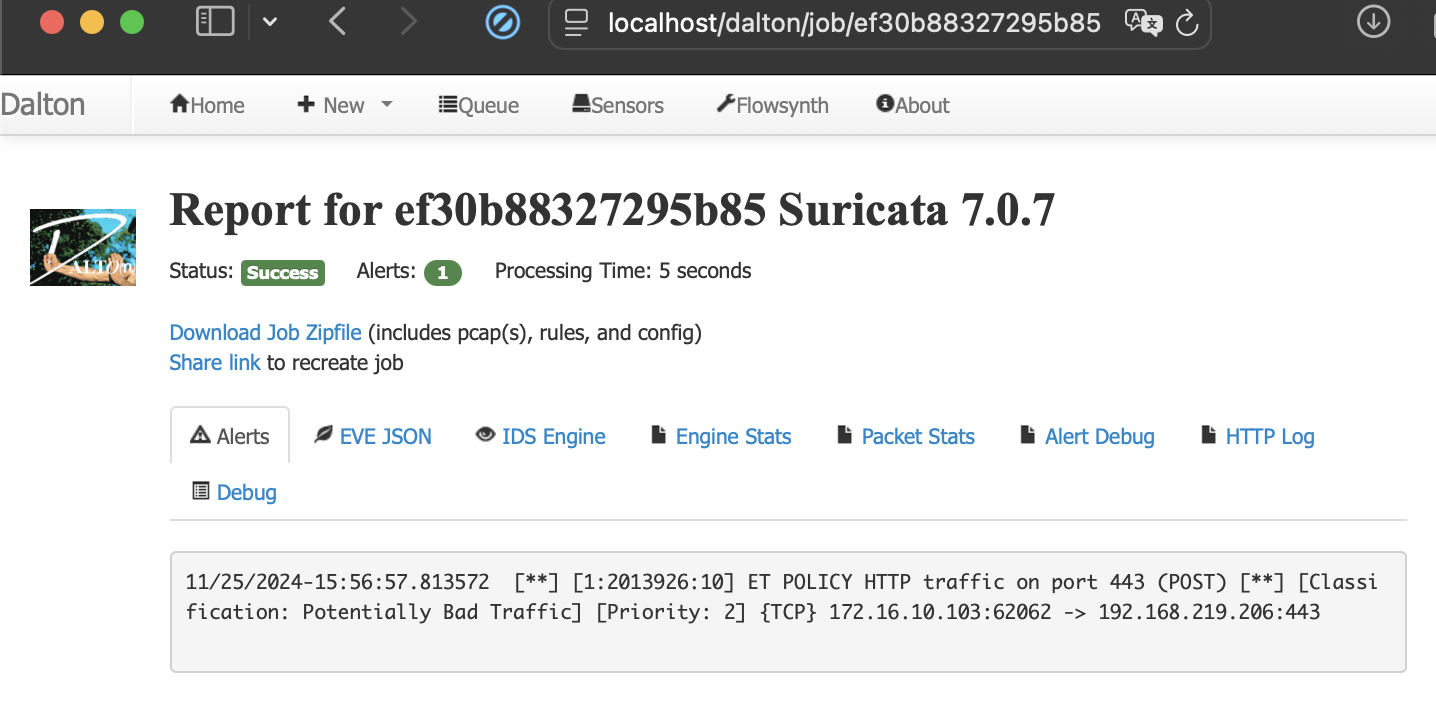Switch to the IDS Engine tab
This screenshot has height=724, width=1436.
coord(541,436)
